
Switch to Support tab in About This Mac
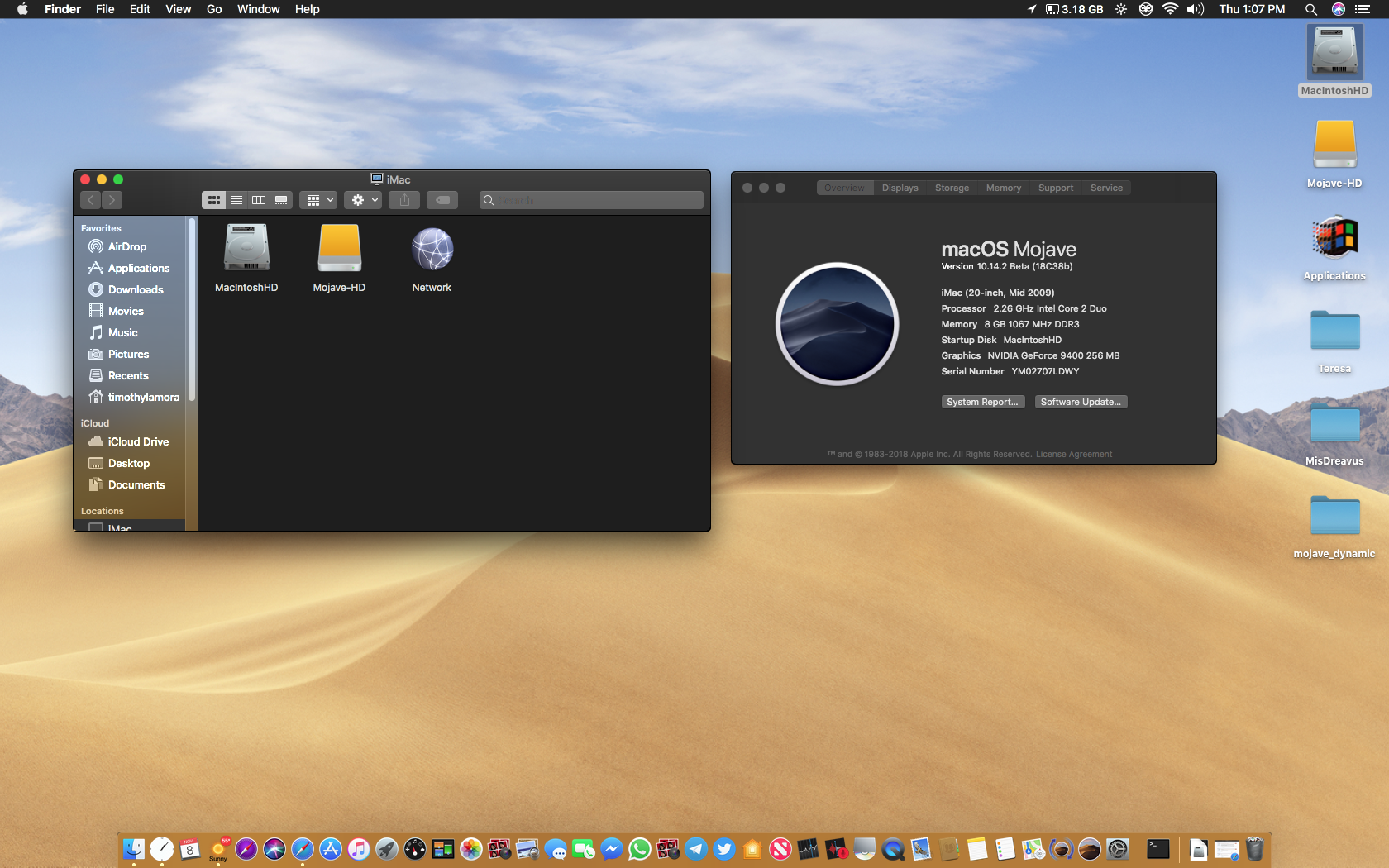pos(1056,188)
